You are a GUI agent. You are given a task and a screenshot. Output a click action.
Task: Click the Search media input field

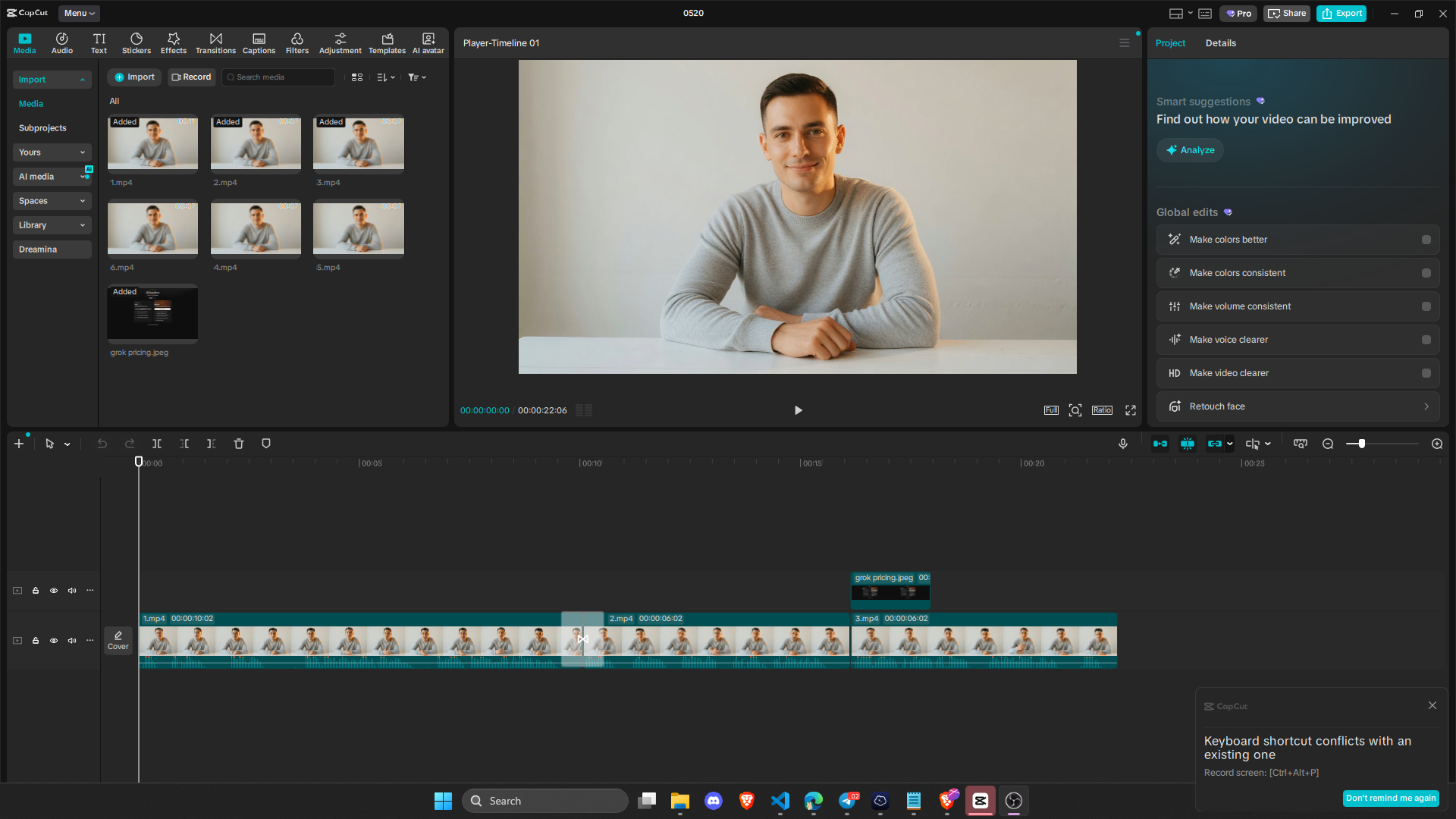coord(278,77)
